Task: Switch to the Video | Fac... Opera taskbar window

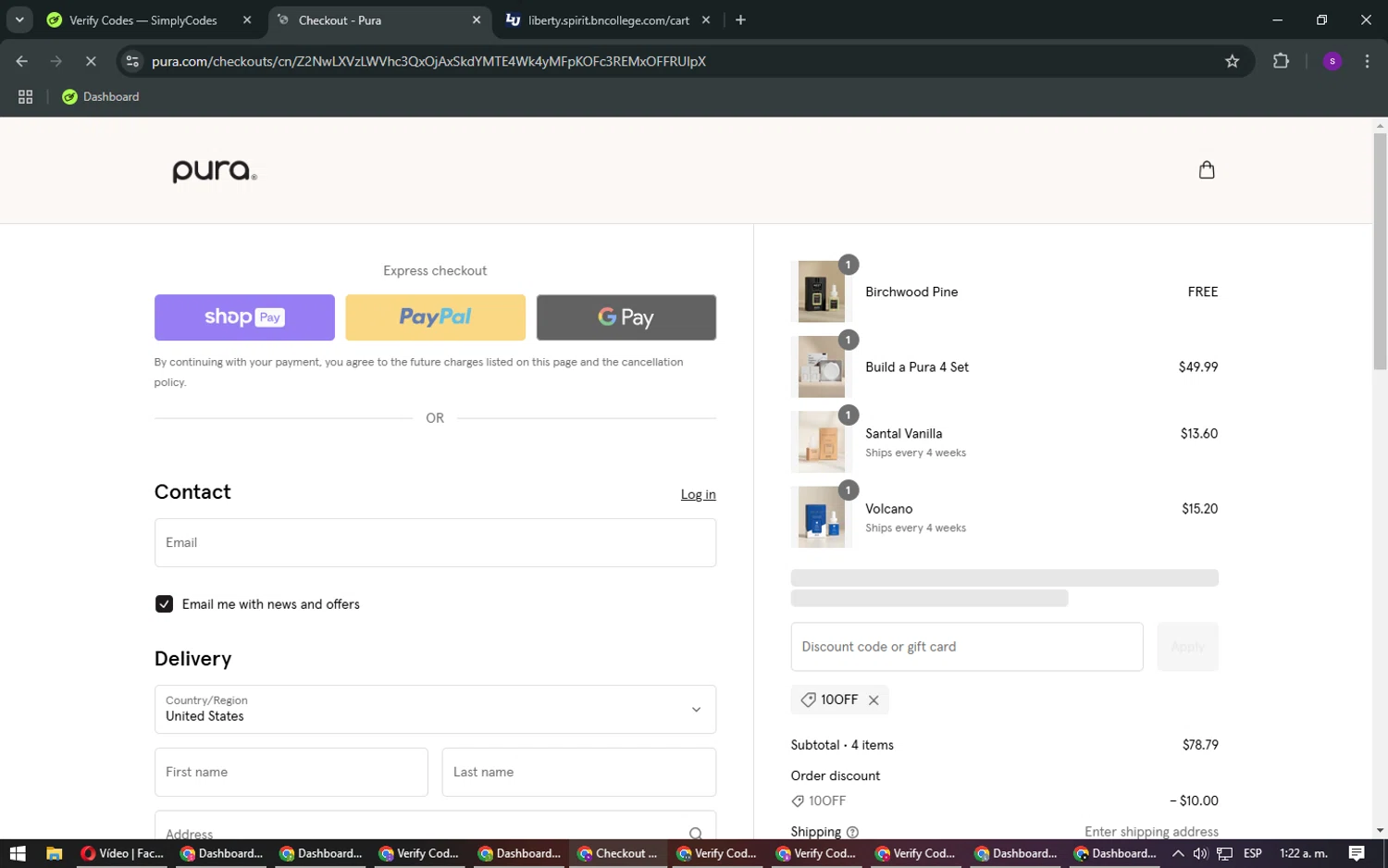Action: click(x=122, y=853)
